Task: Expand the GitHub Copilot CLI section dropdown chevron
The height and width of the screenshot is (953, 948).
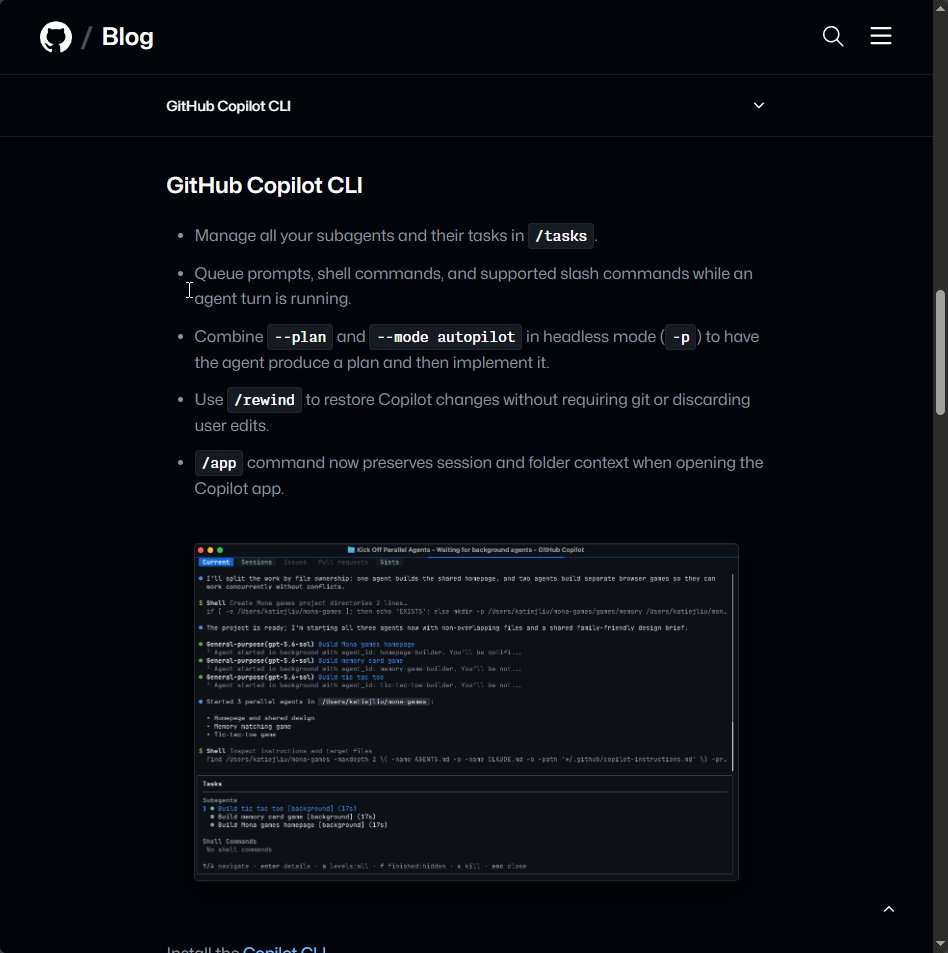Action: [758, 105]
